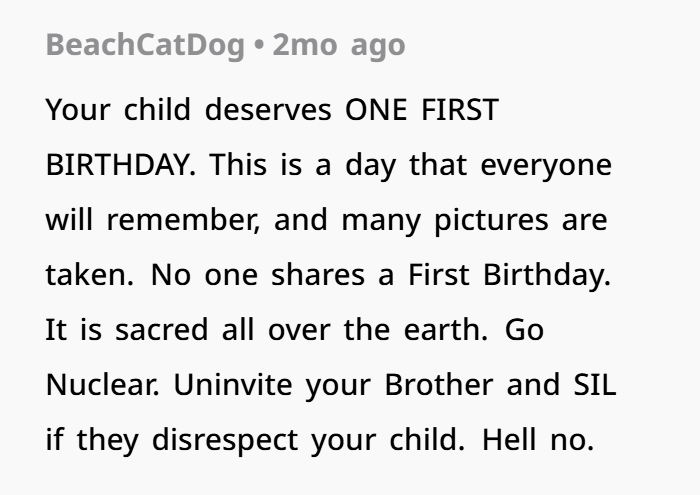
Task: Click the words 'over the earth.'
Action: tap(378, 329)
